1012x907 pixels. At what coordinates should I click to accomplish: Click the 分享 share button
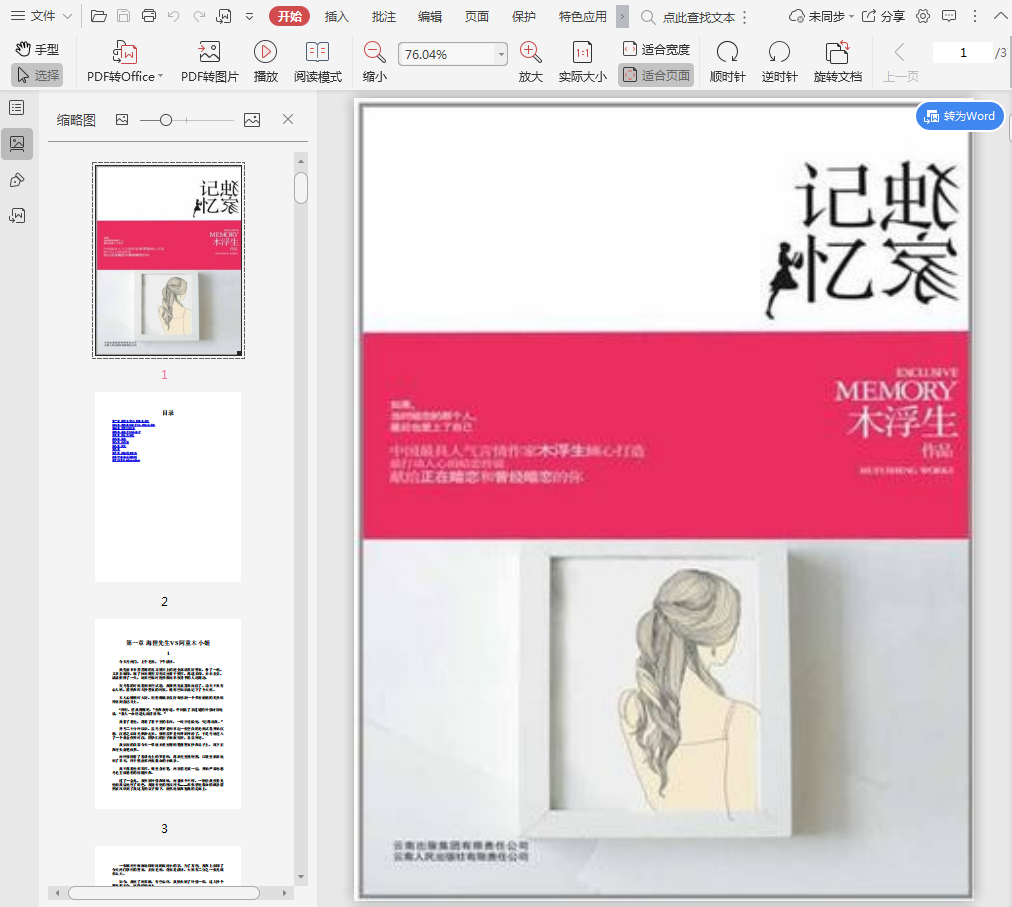point(883,16)
